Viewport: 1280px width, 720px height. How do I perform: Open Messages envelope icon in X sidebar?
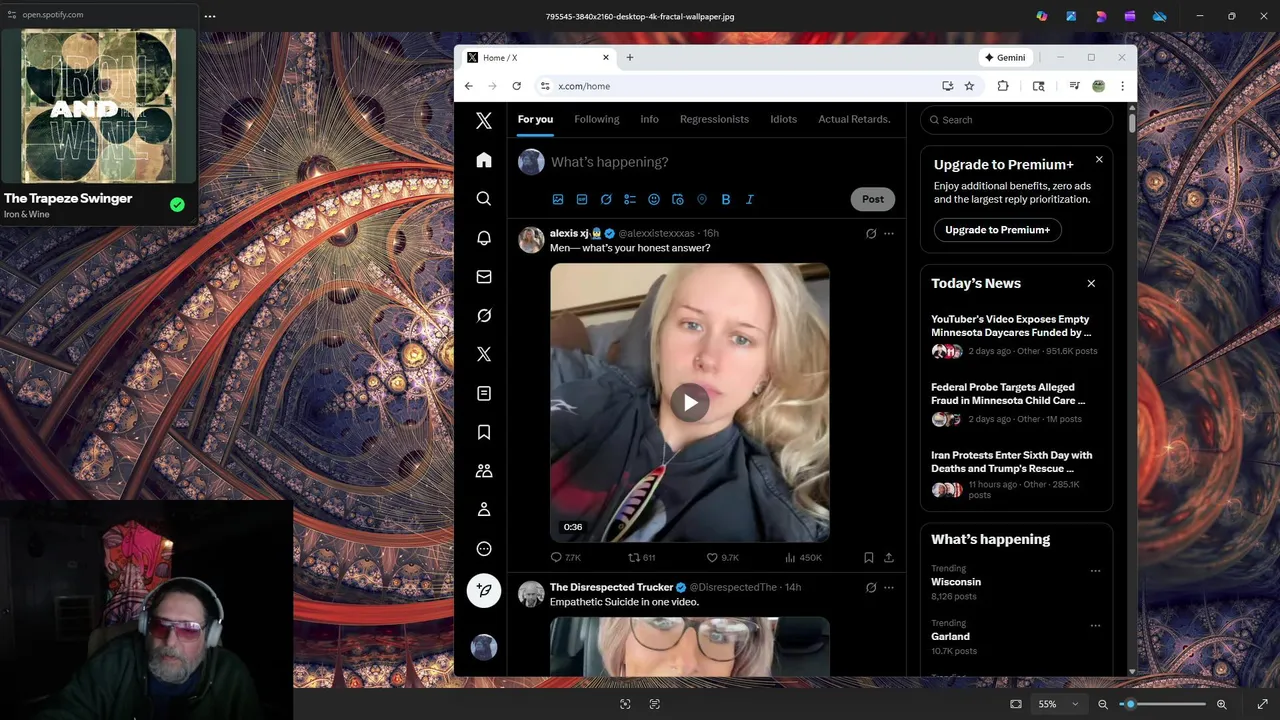[484, 277]
